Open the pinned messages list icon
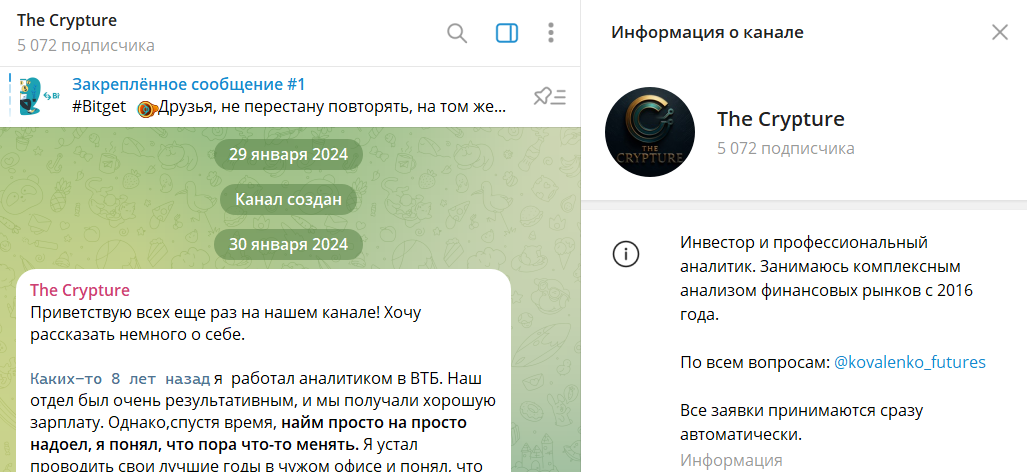The image size is (1027, 472). pyautogui.click(x=550, y=98)
